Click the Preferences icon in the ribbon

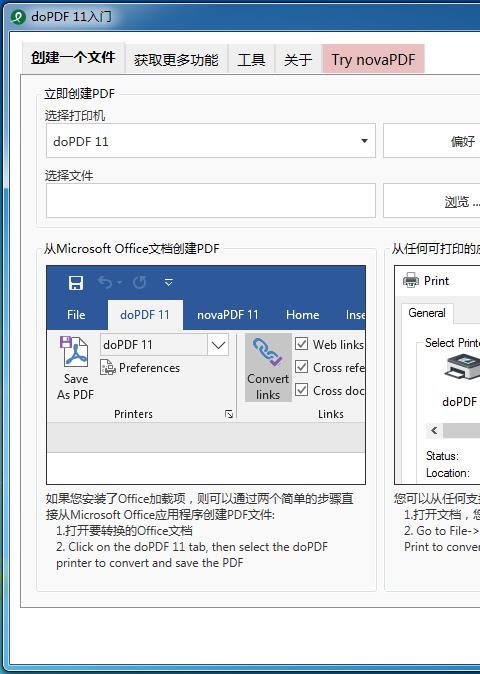[x=108, y=368]
